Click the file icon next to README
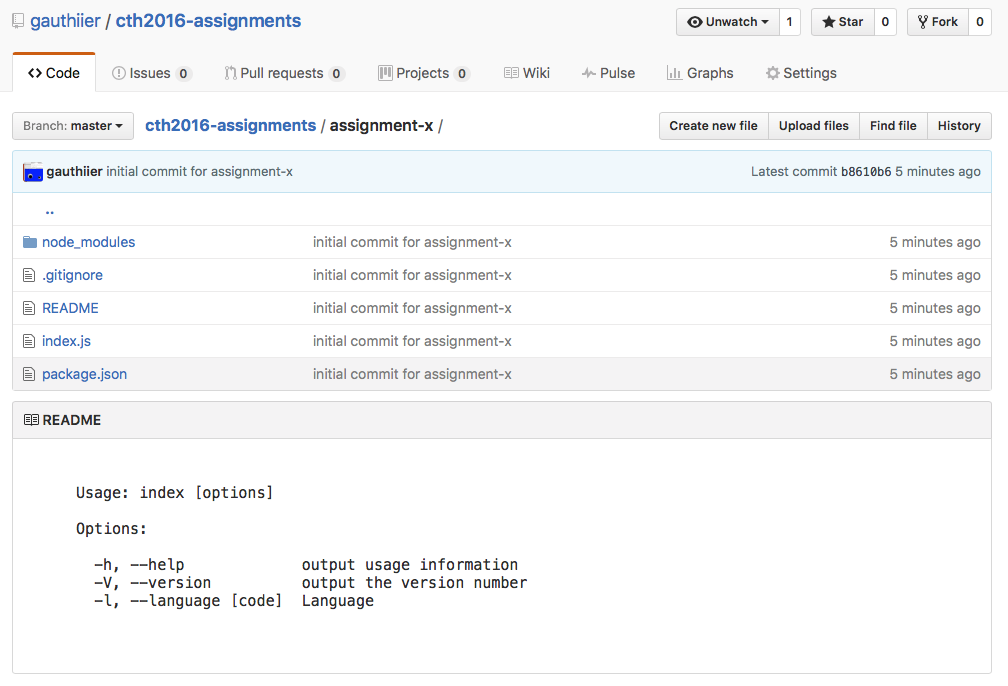This screenshot has height=686, width=1008. [x=29, y=308]
